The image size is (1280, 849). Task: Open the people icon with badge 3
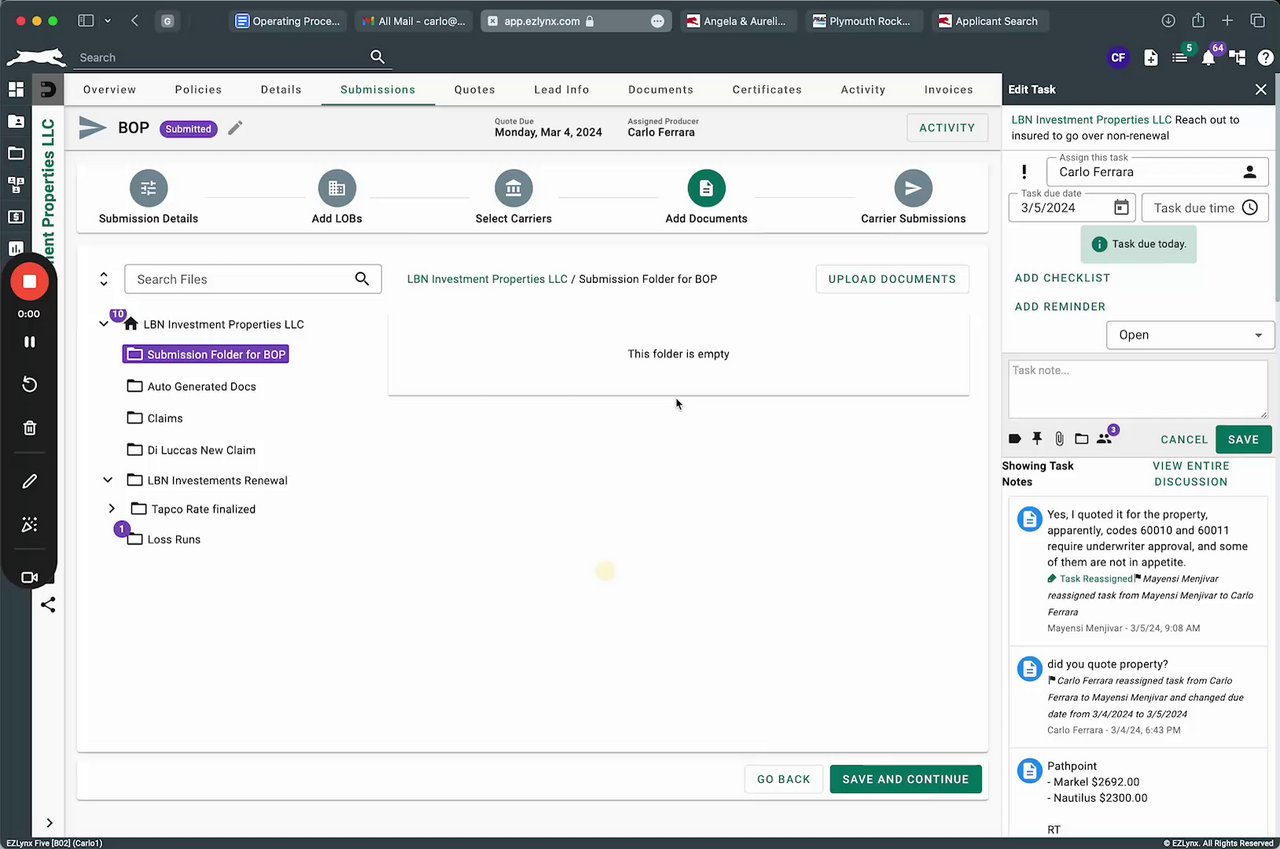coord(1105,437)
